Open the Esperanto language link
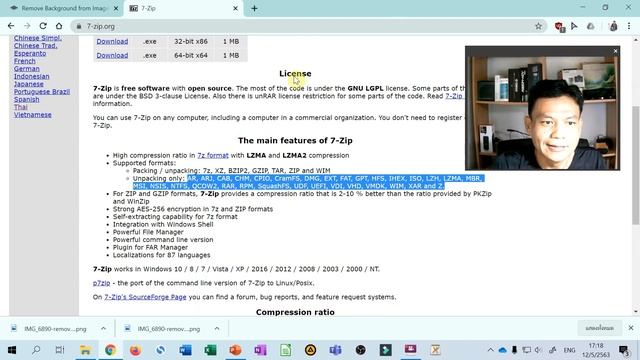Viewport: 640px width, 360px height. click(30, 53)
